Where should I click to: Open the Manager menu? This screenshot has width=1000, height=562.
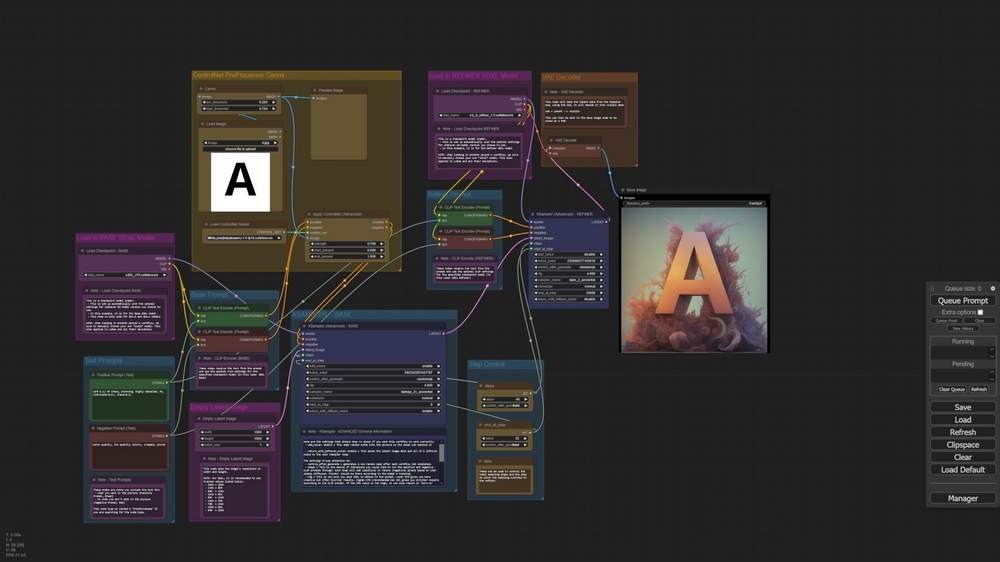(x=963, y=498)
